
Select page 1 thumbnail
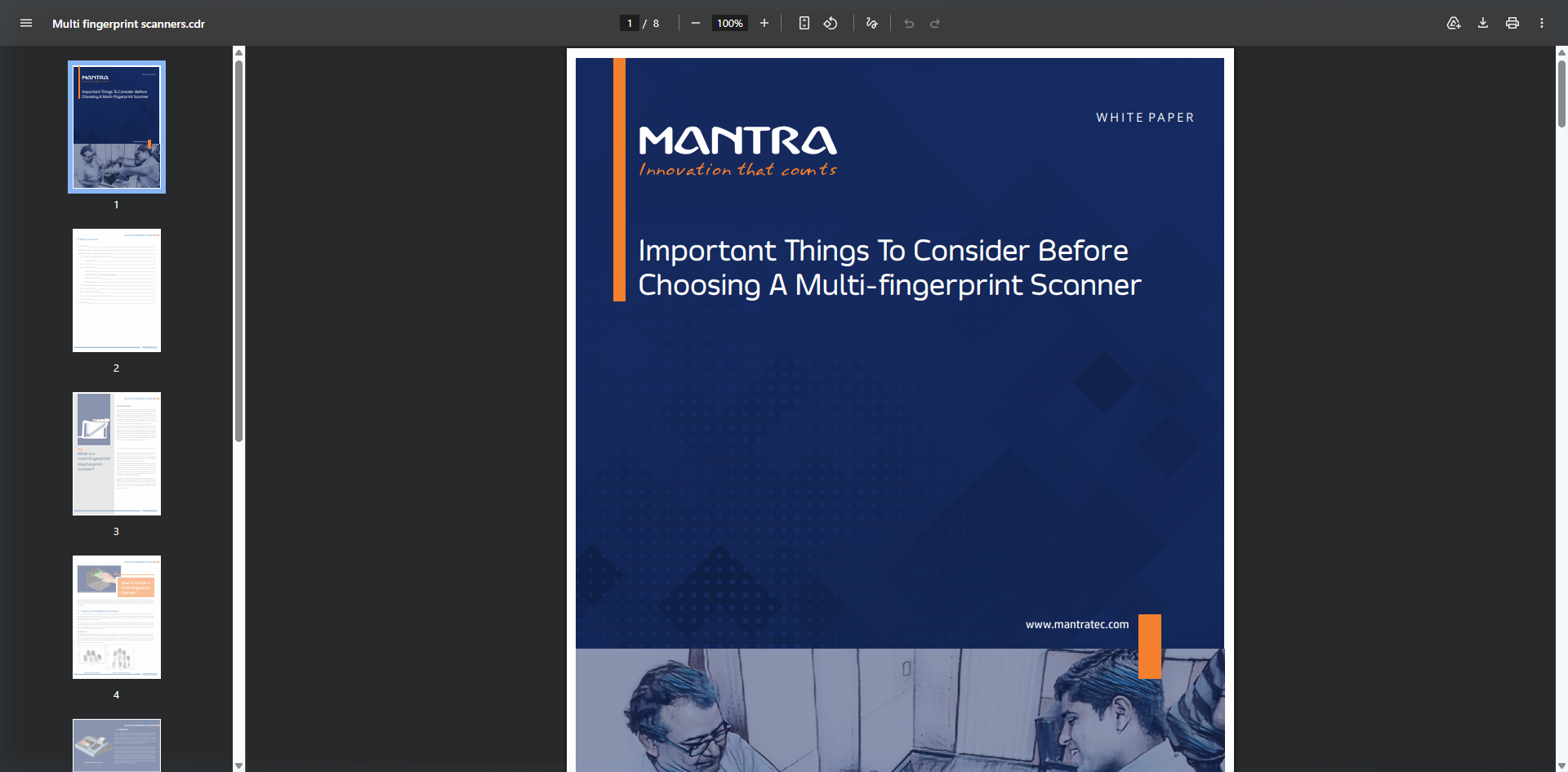point(117,127)
